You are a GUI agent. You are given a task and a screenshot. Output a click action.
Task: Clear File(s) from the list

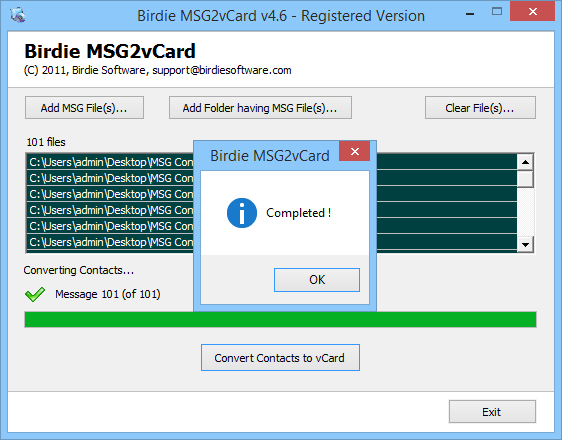pyautogui.click(x=480, y=107)
